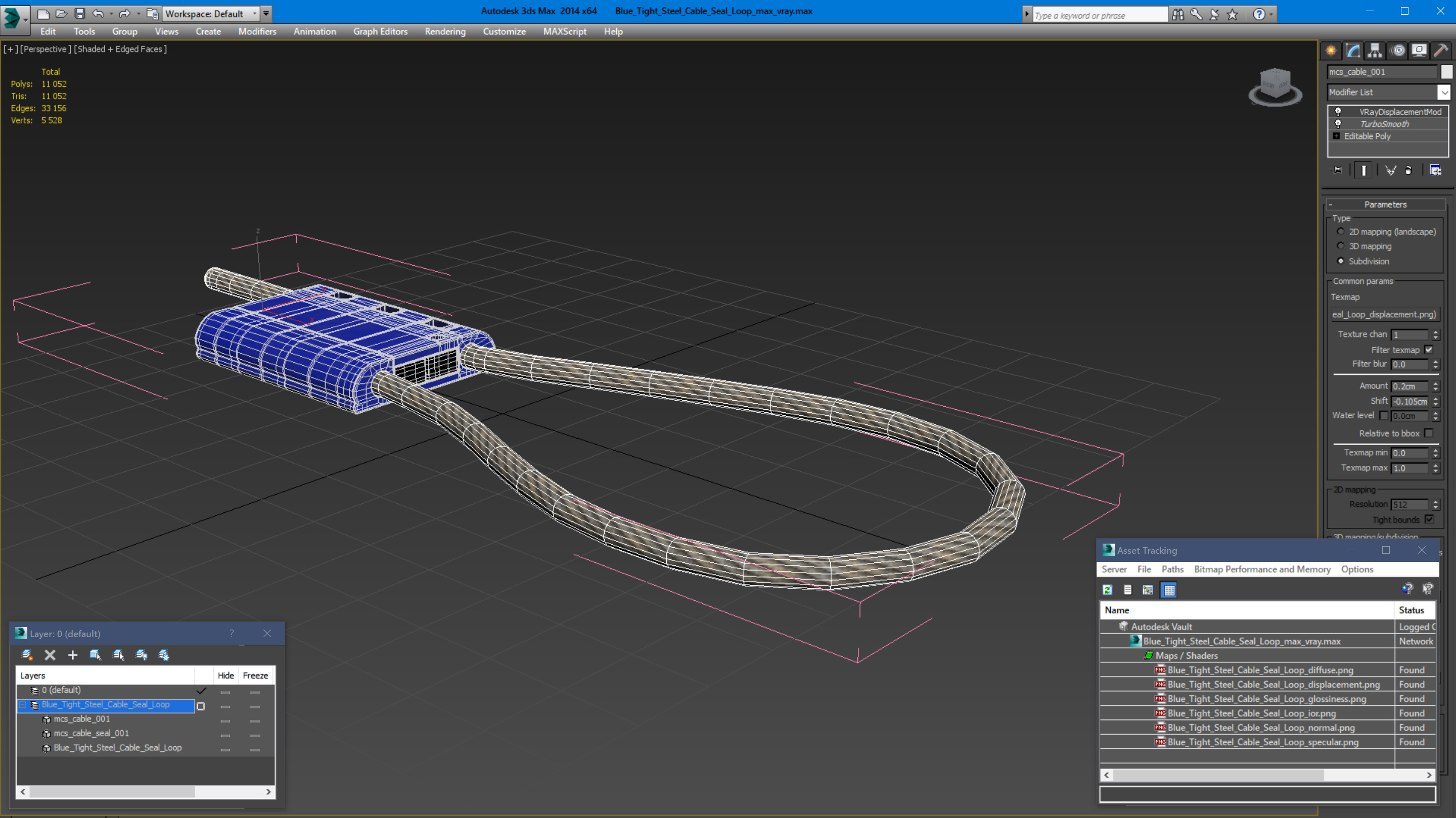Open the Hierarchy command panel tab
Screen dimensions: 1456x818
pos(1375,51)
